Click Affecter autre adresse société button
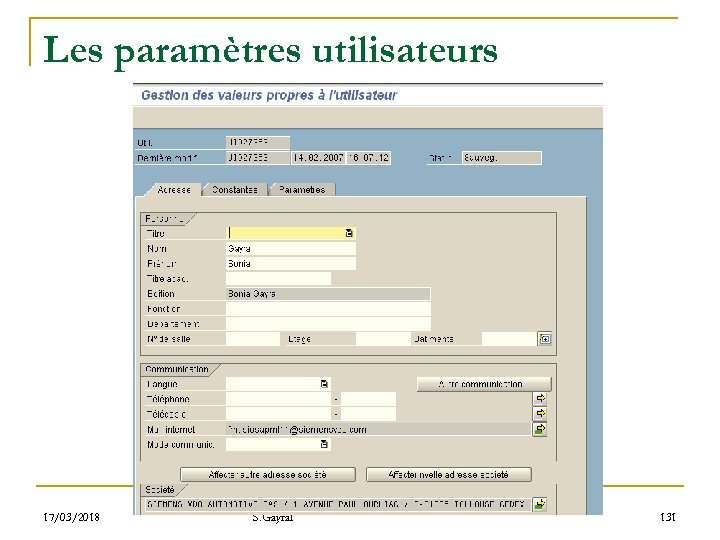720x540 pixels. tap(268, 474)
